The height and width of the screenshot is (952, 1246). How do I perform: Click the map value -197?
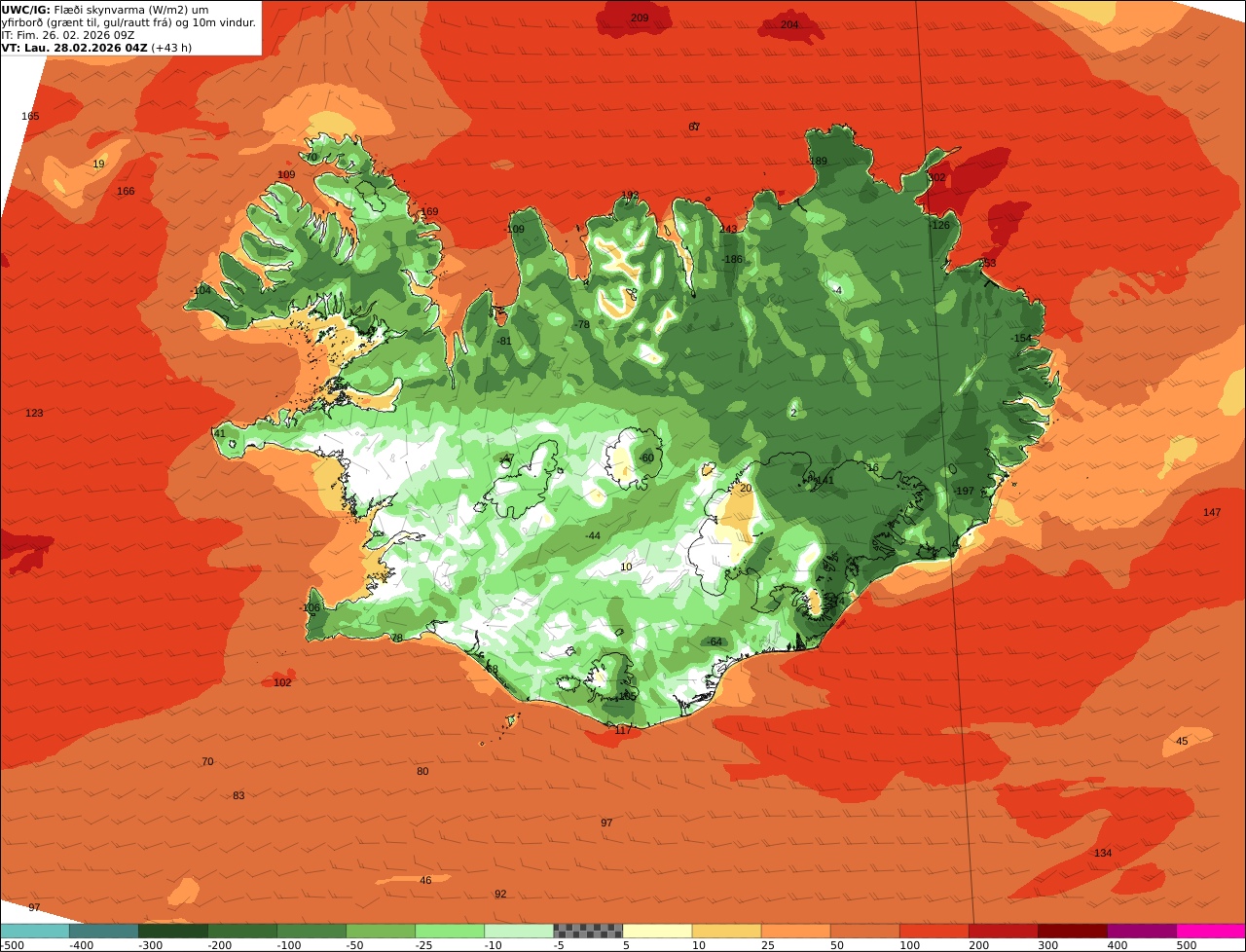[964, 491]
